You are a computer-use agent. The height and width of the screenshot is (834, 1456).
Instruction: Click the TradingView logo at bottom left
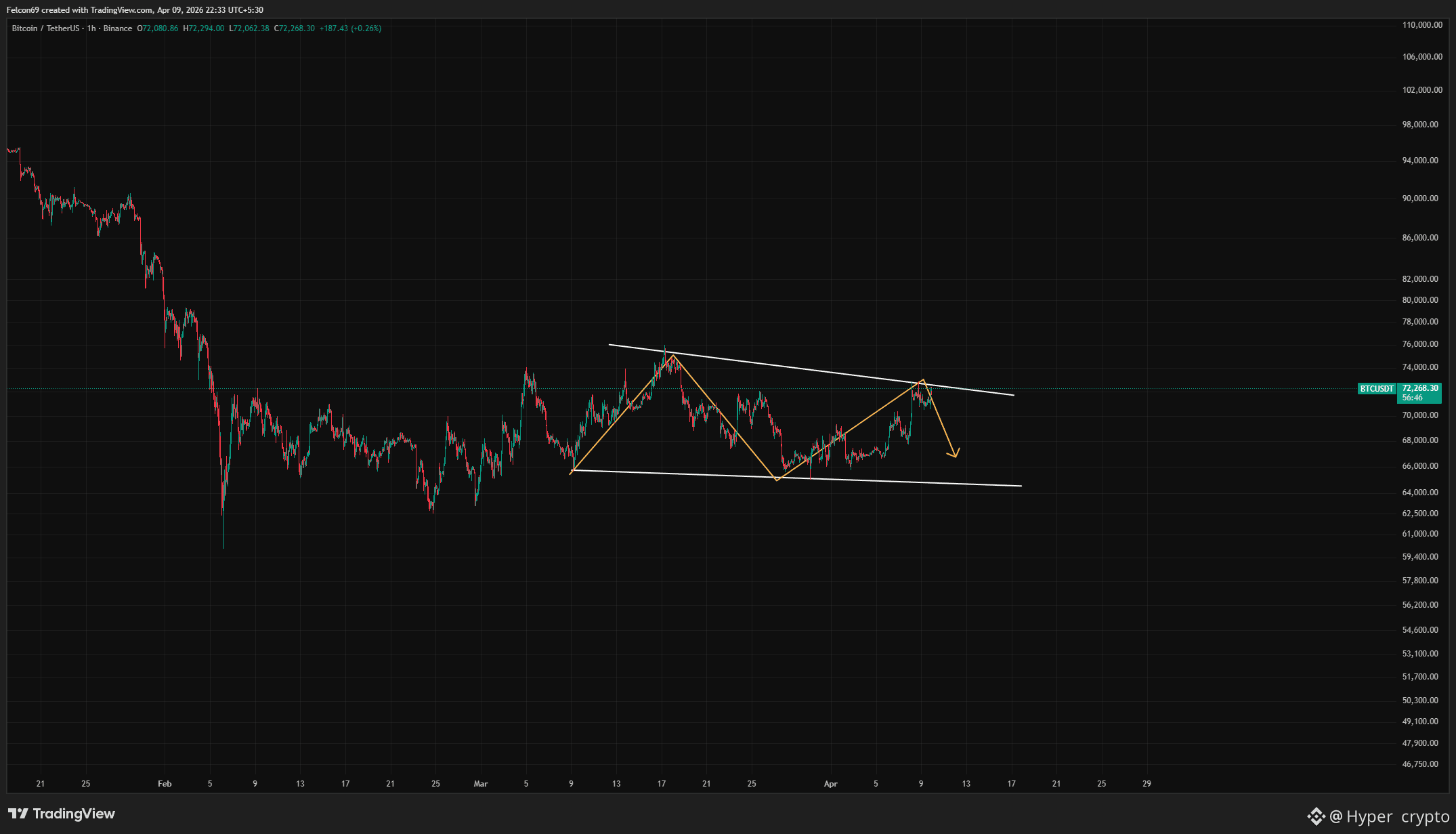tap(62, 814)
